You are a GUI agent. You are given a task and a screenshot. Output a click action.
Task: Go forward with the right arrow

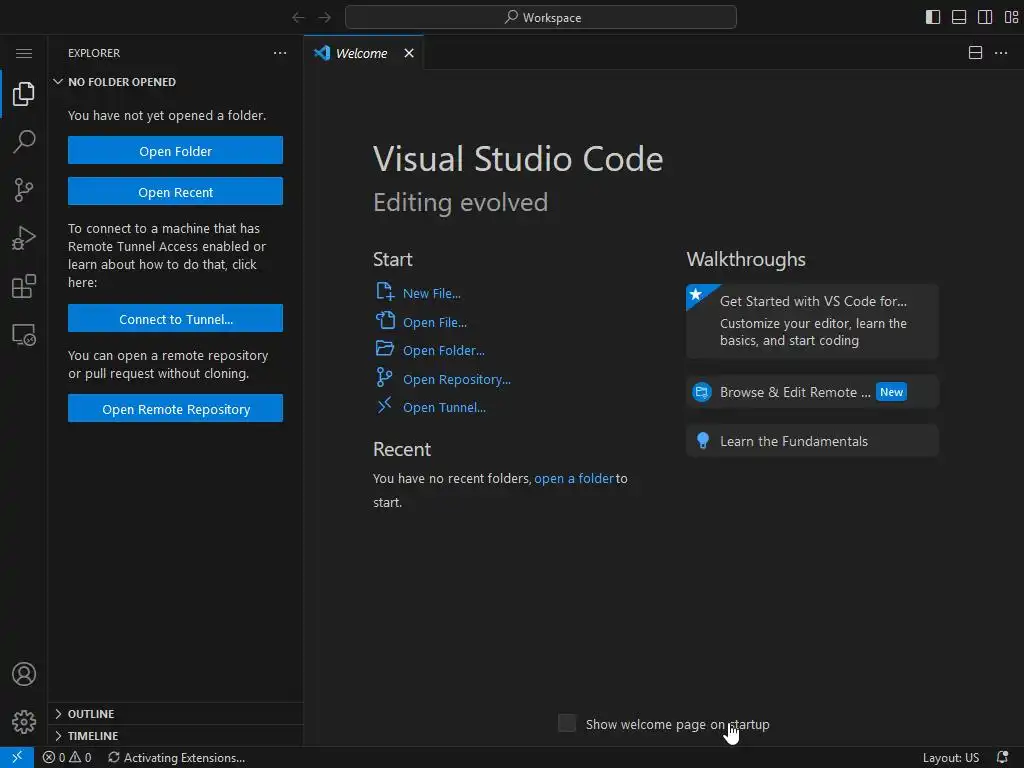(x=324, y=17)
